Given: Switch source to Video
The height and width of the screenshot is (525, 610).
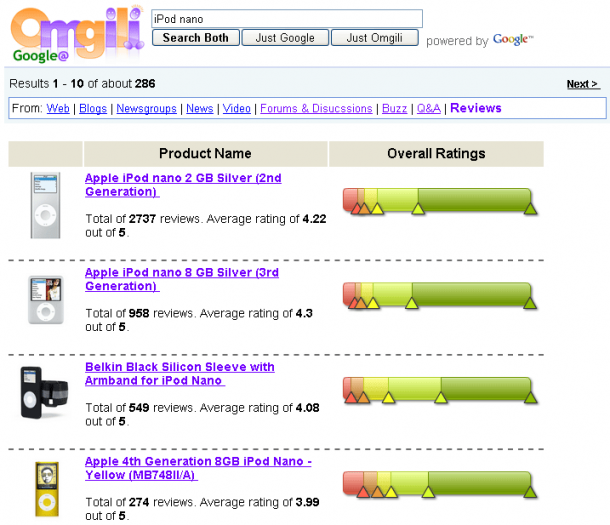Looking at the screenshot, I should tap(237, 108).
